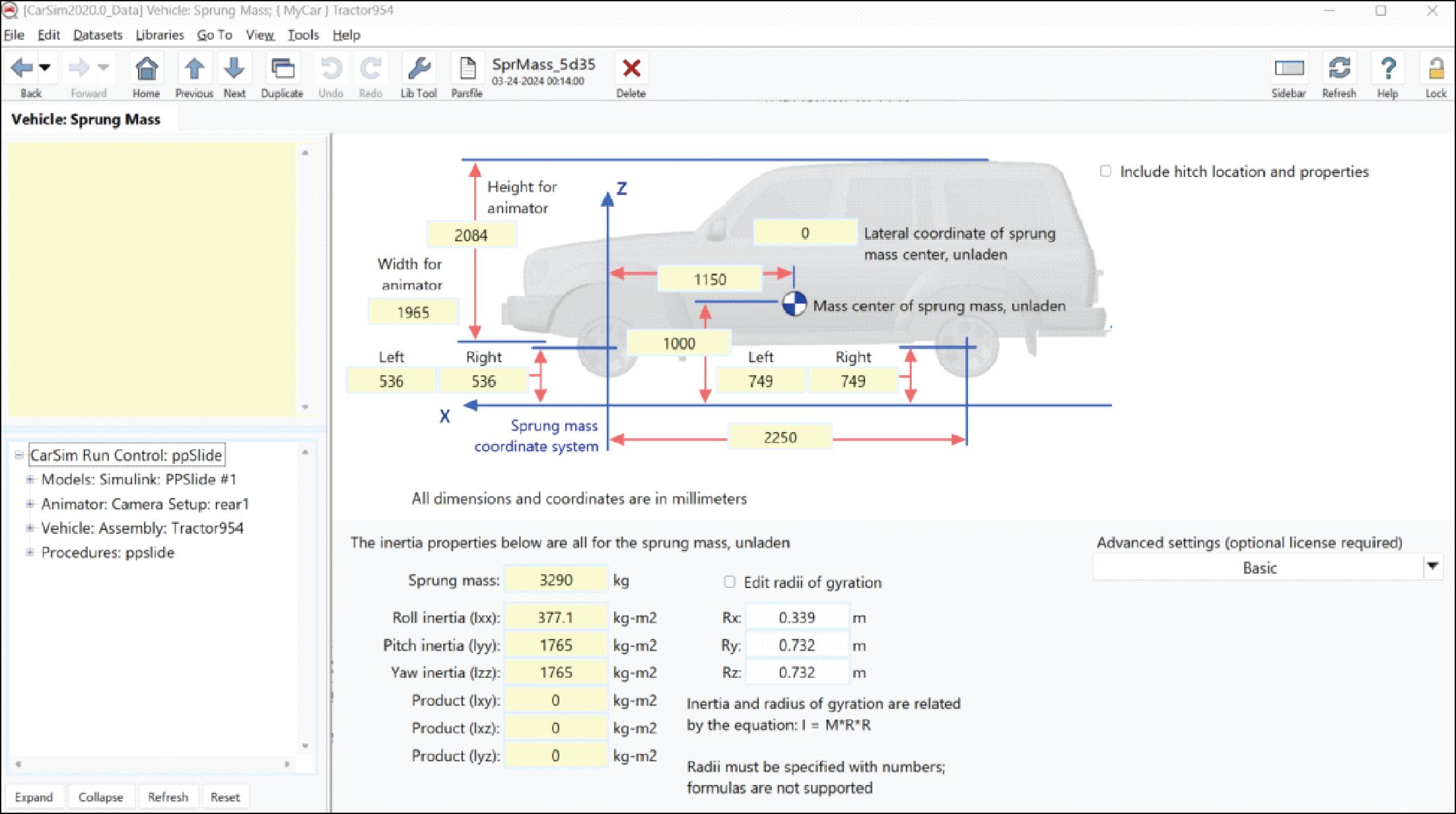Image resolution: width=1456 pixels, height=814 pixels.
Task: Click the Expand button below the tree
Action: coord(34,797)
